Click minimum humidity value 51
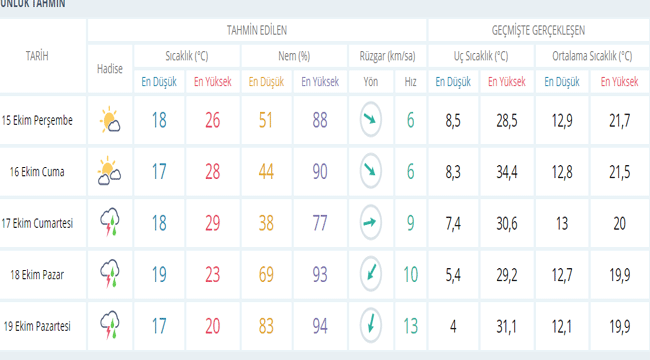This screenshot has width=650, height=360. click(x=266, y=120)
